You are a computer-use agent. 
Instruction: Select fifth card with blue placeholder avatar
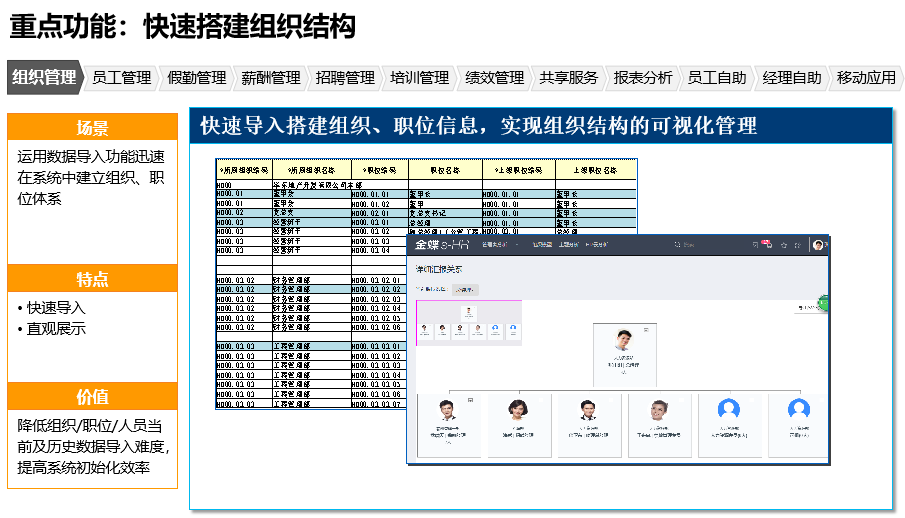tap(730, 426)
